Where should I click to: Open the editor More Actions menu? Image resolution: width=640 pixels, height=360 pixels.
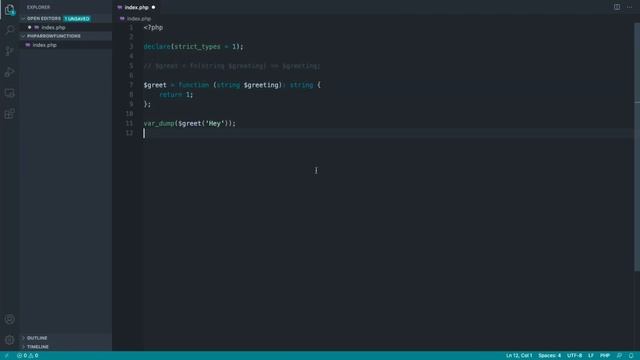click(x=629, y=7)
